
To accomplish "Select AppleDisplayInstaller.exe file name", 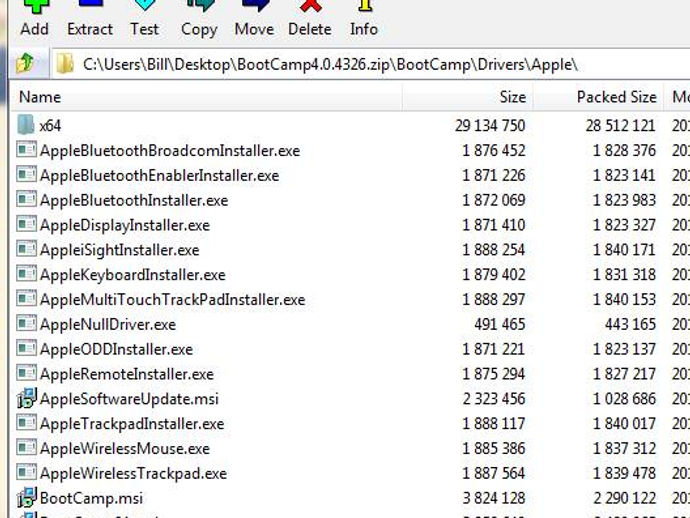I will [125, 225].
